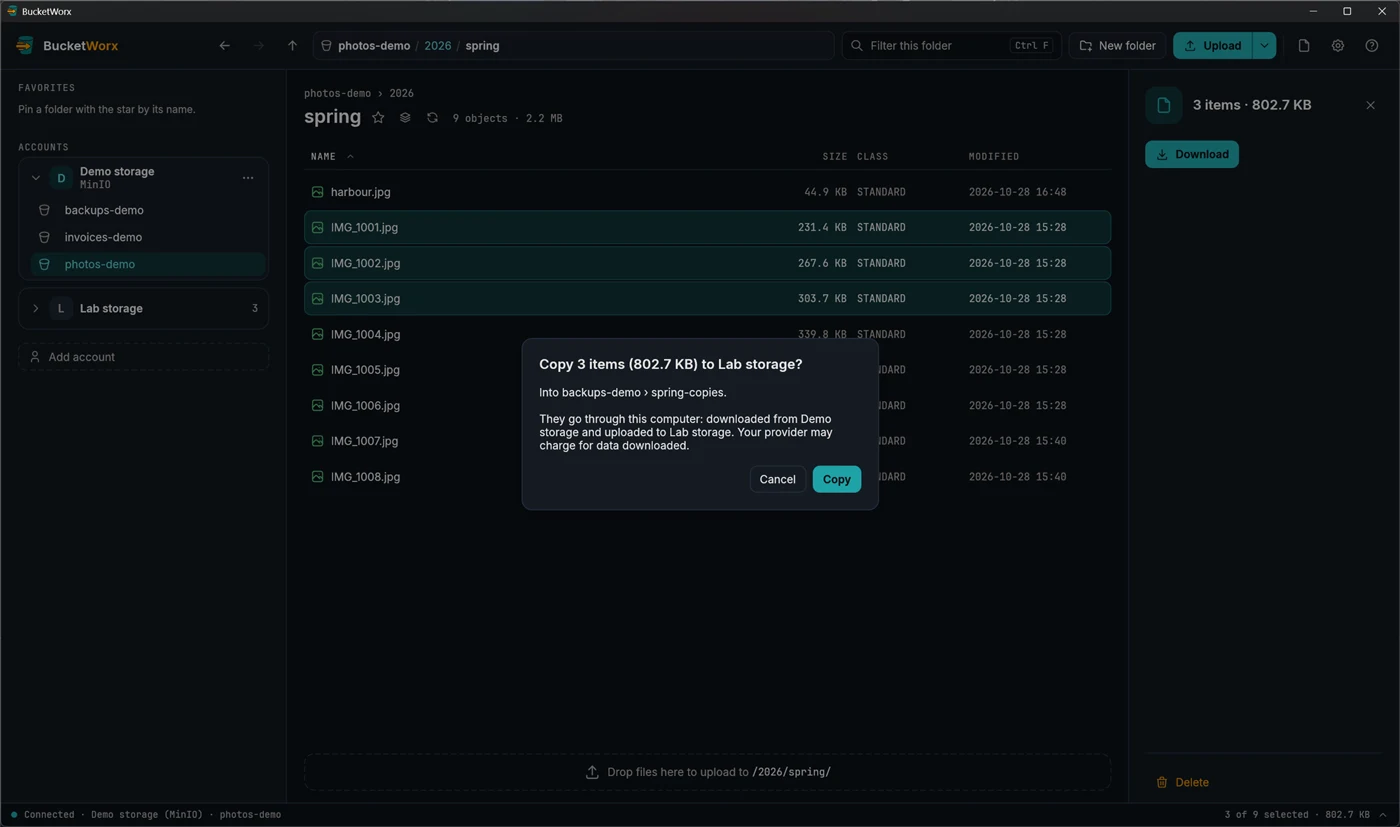Click the bucket icon next to invoices-demo
The image size is (1400, 827).
tap(44, 237)
